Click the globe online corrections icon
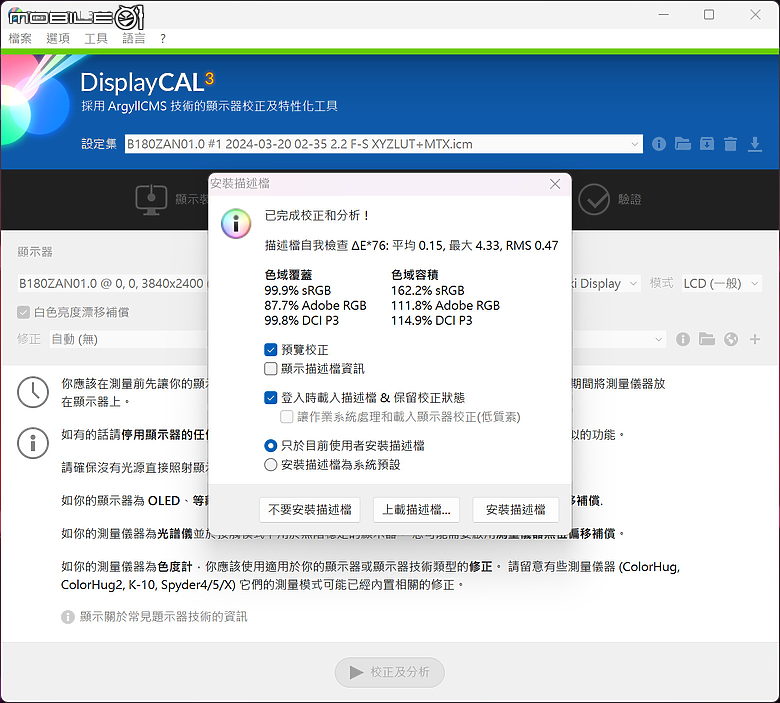The image size is (780, 703). (731, 339)
